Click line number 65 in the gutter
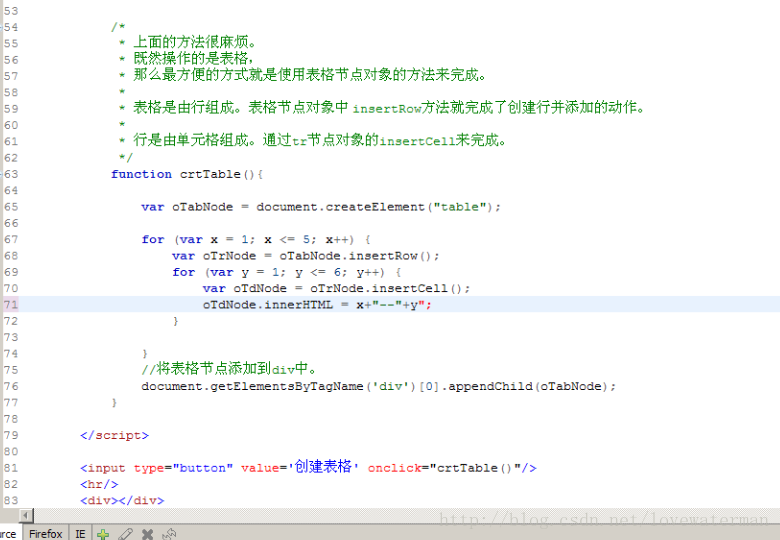780x540 pixels. coord(11,207)
